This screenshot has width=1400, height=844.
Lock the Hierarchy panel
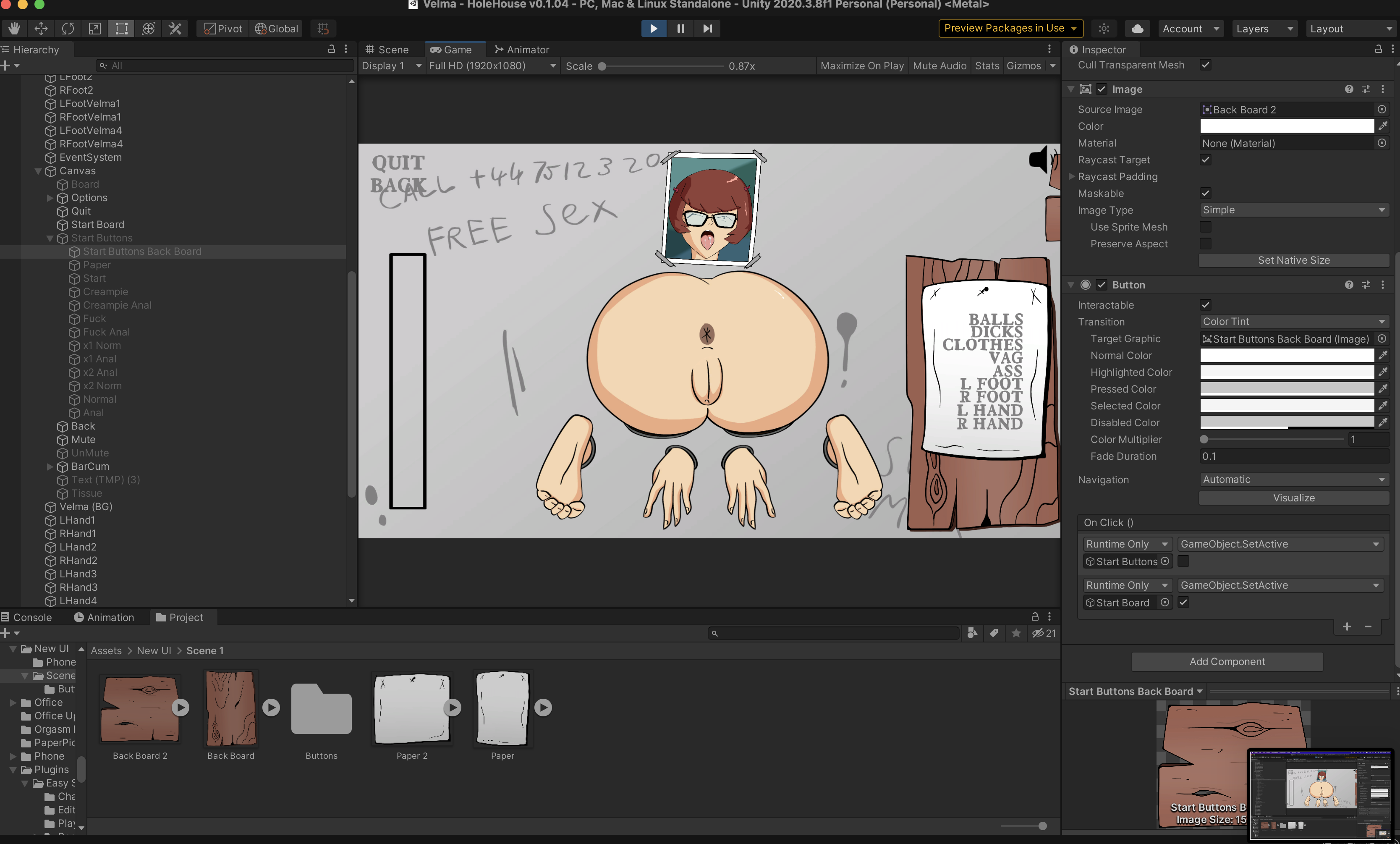pyautogui.click(x=331, y=50)
